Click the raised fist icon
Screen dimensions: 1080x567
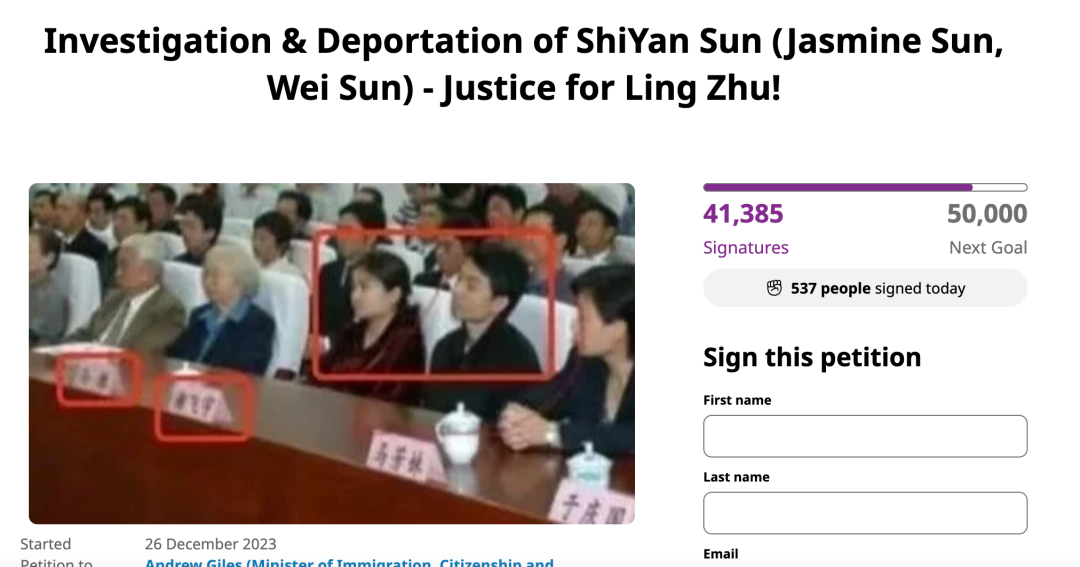(x=774, y=288)
